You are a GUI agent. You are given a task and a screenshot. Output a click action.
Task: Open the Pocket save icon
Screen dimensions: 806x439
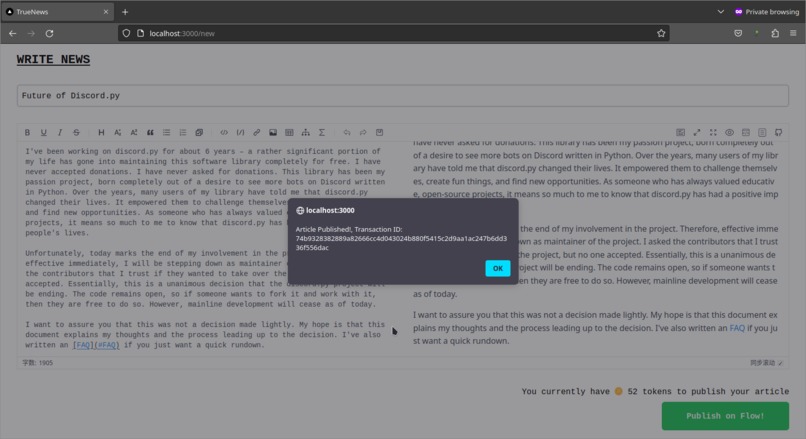pos(738,33)
